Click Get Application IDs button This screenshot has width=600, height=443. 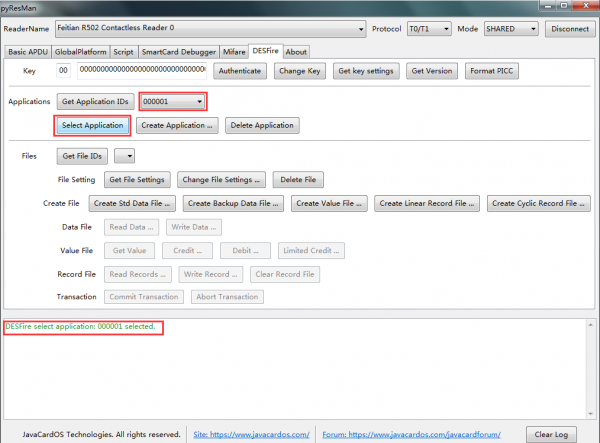point(95,102)
